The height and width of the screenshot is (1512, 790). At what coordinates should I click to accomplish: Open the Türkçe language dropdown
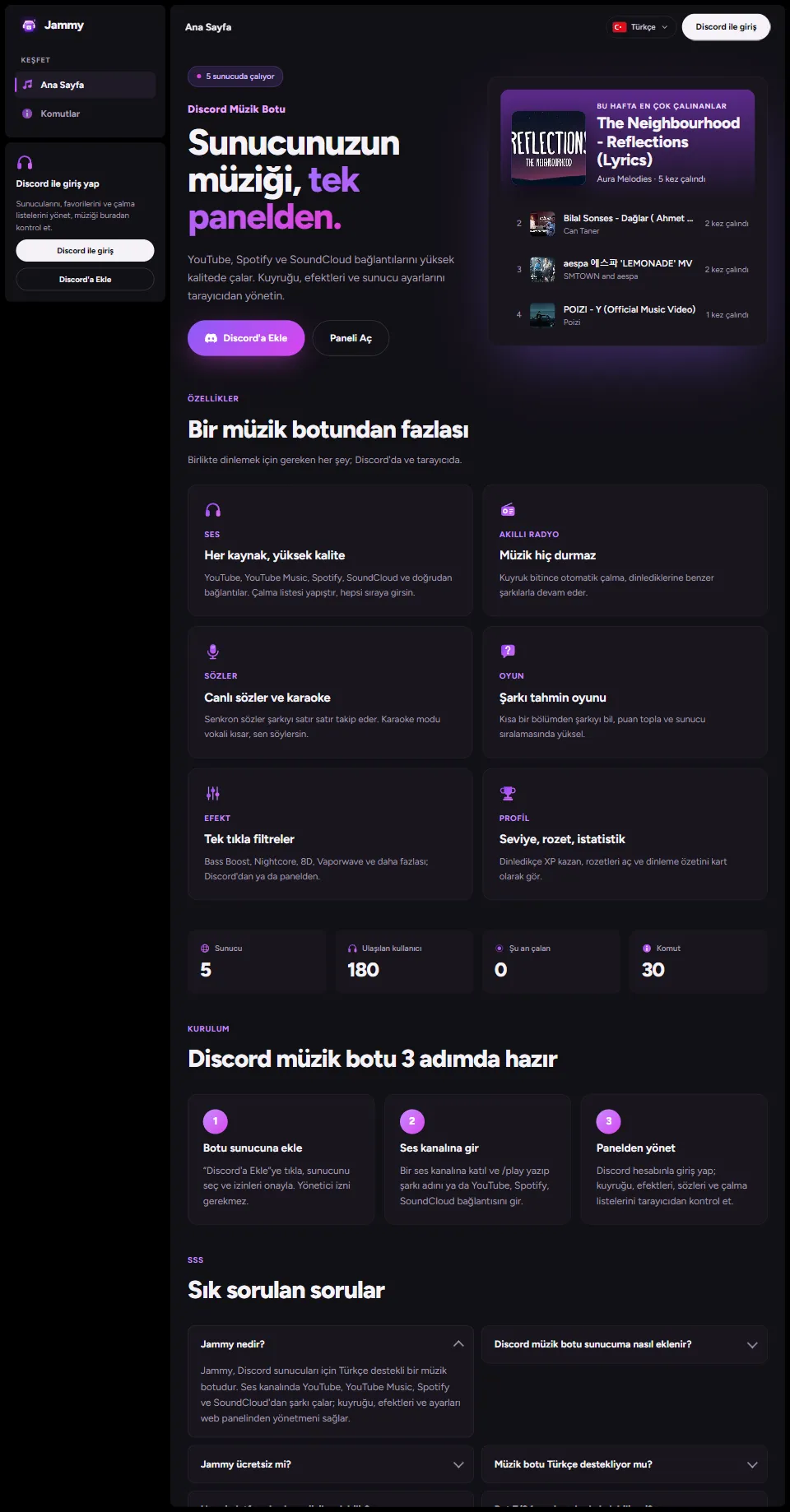point(642,27)
